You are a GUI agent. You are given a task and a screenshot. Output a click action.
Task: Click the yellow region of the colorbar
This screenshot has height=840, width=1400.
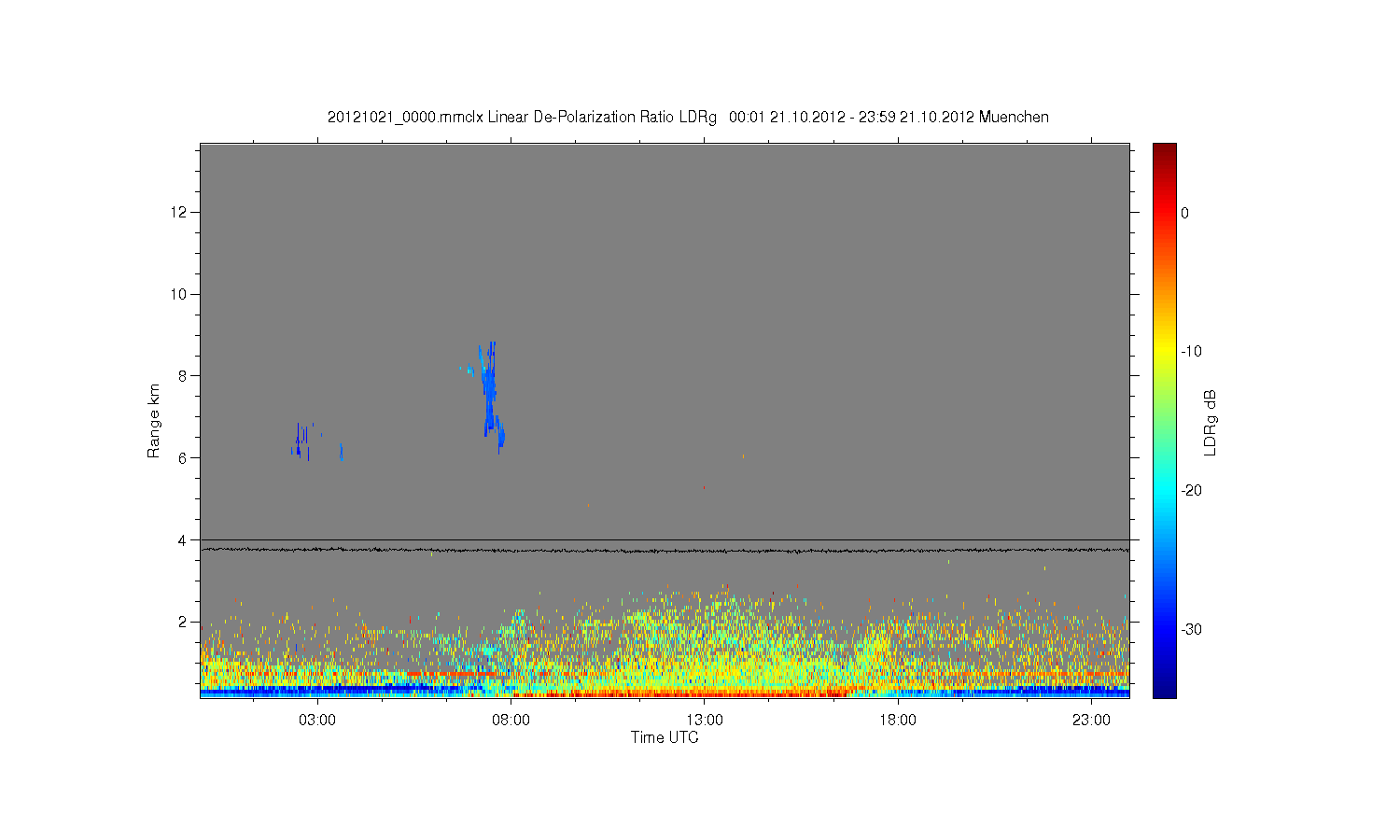coord(1165,352)
